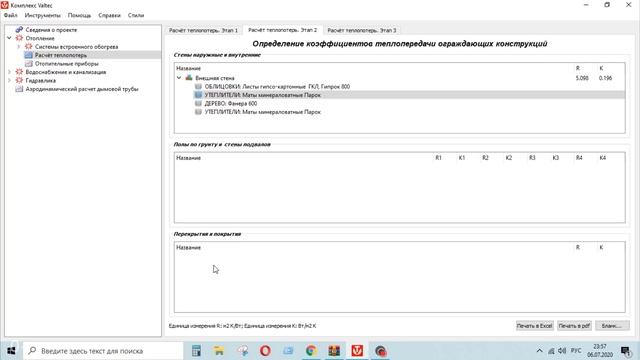The image size is (640, 360).
Task: Select Сведения о проекте in tree
Action: [51, 29]
